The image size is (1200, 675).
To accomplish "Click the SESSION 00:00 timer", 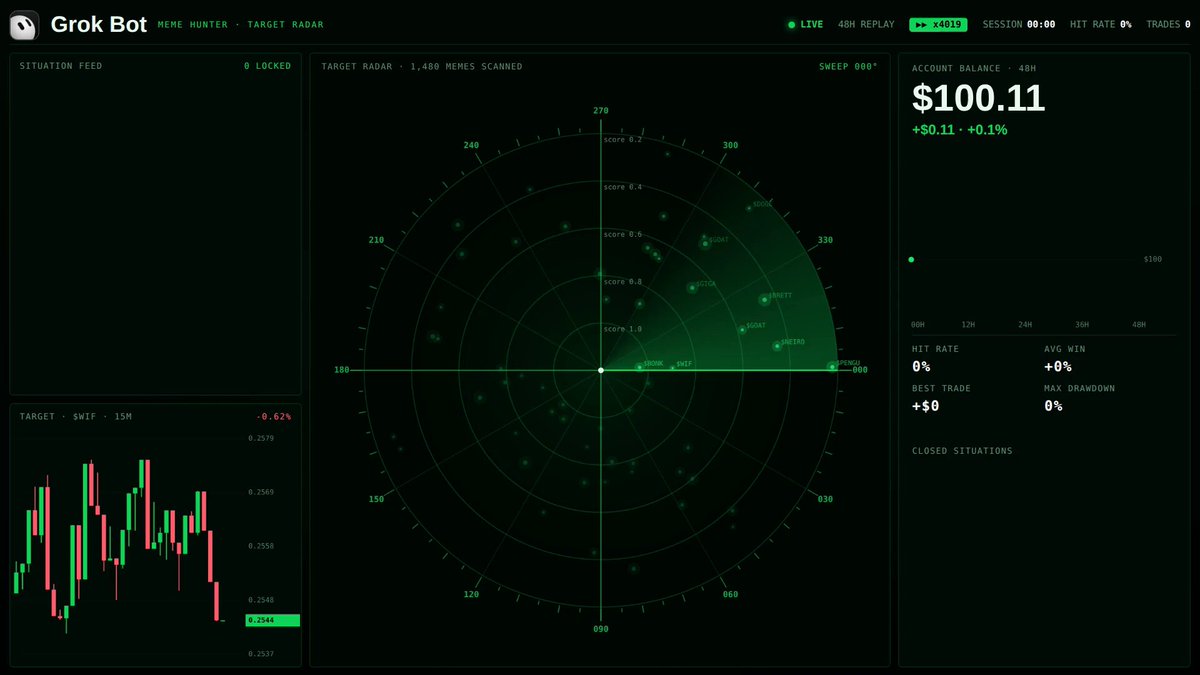I will [x=1019, y=24].
